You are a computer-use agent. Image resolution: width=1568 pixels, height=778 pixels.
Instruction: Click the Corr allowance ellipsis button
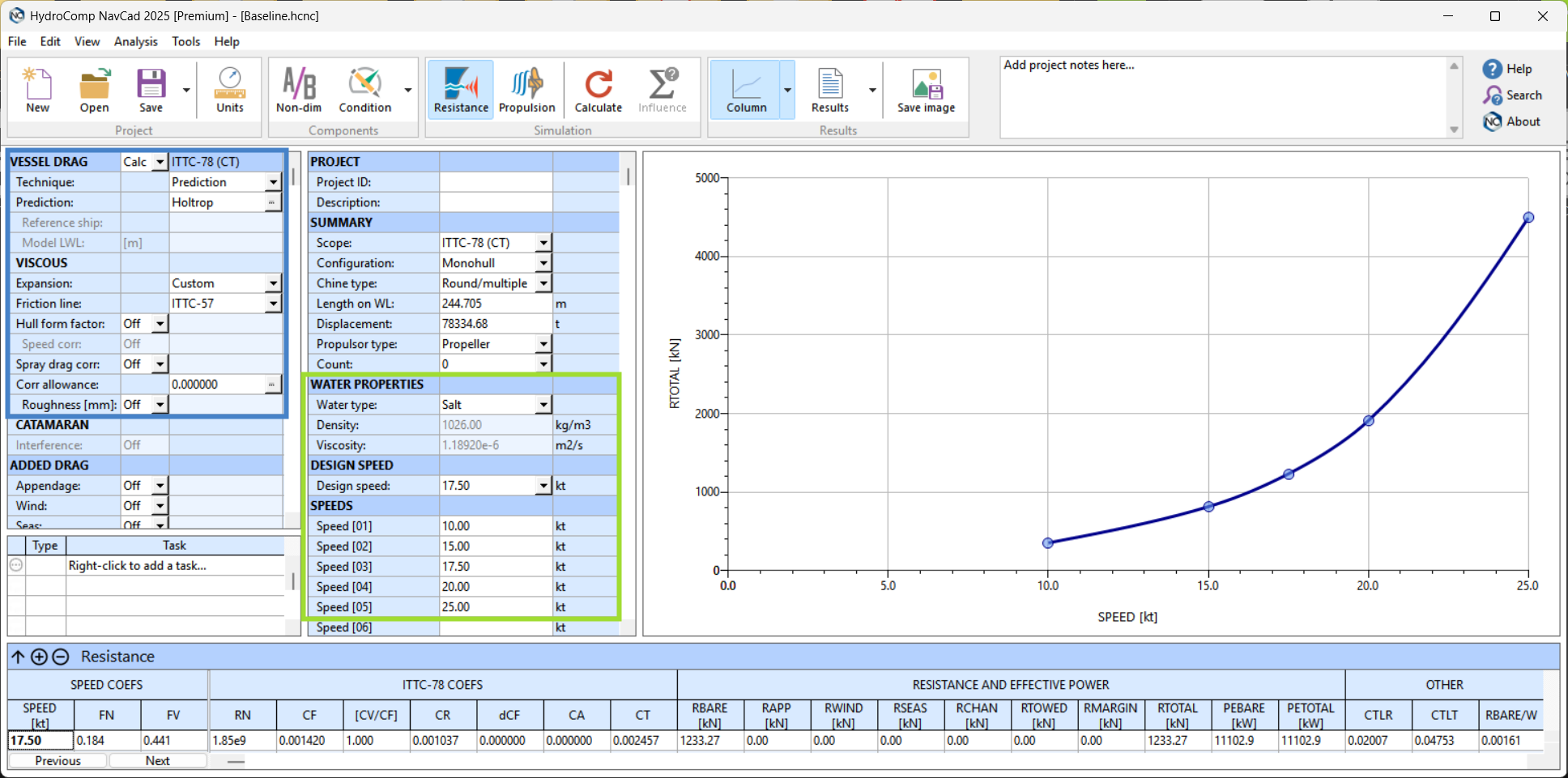(x=272, y=385)
